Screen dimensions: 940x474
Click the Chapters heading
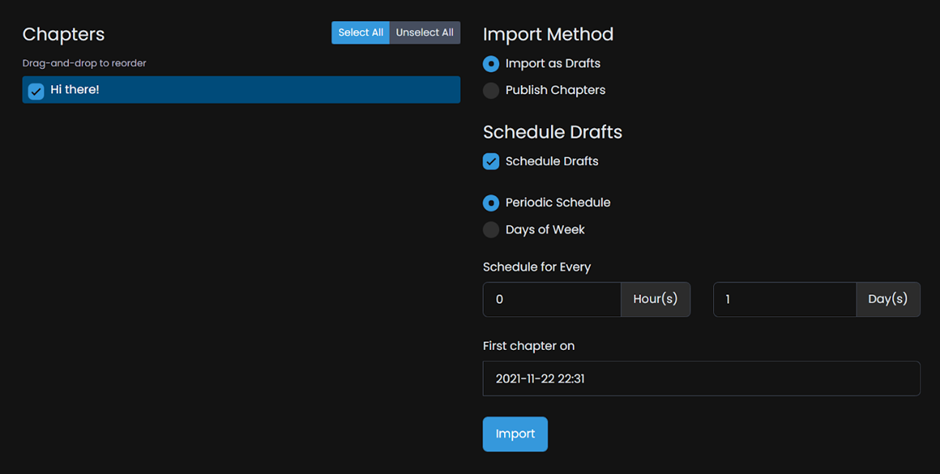tap(64, 34)
